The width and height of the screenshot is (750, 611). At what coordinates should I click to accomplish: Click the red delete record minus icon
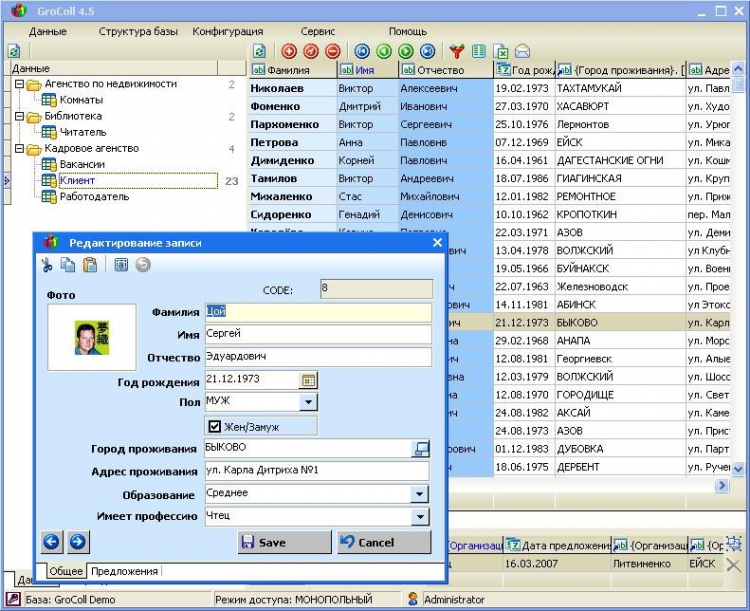tap(332, 51)
